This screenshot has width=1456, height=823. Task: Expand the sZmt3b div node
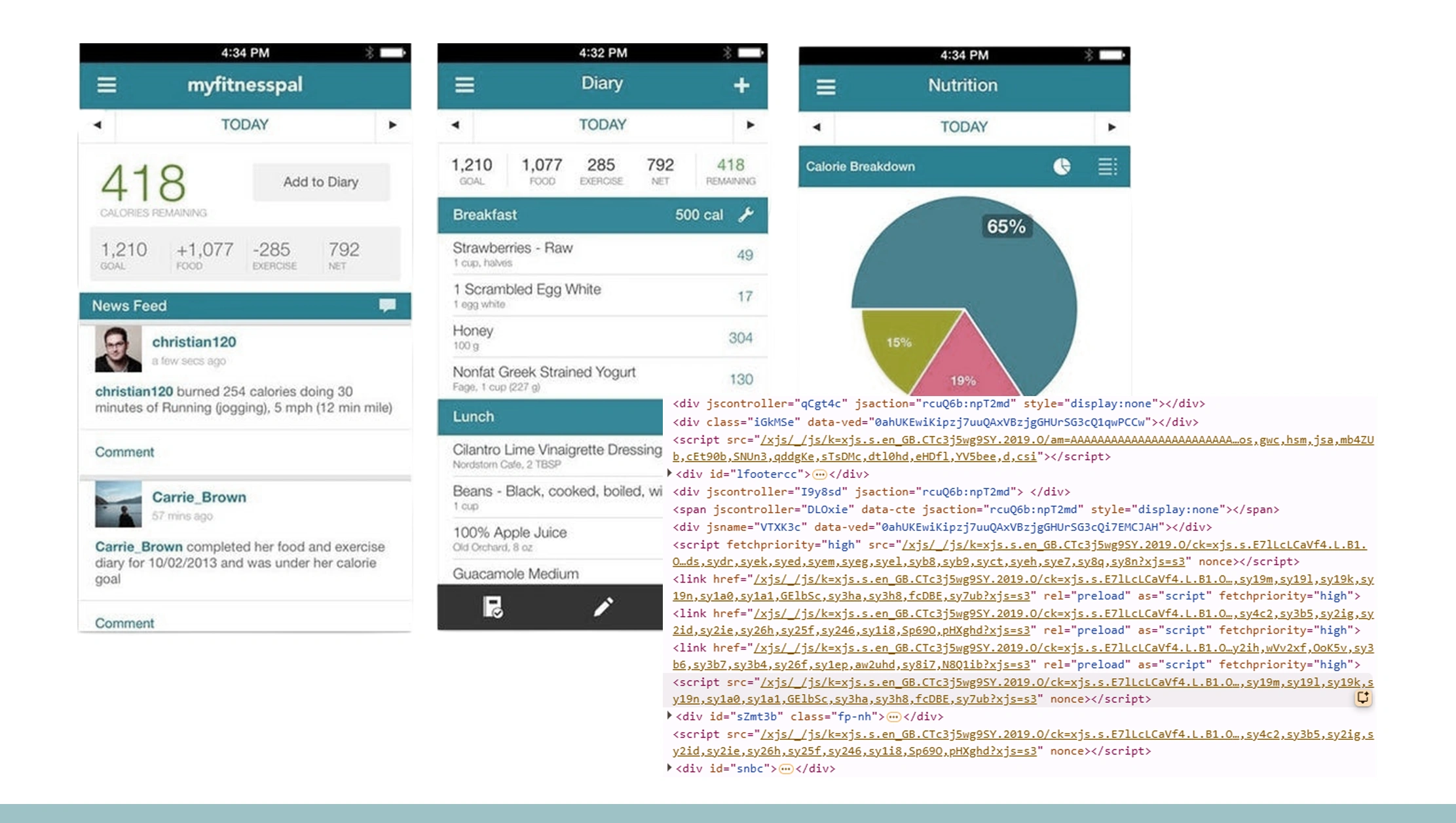pos(669,717)
